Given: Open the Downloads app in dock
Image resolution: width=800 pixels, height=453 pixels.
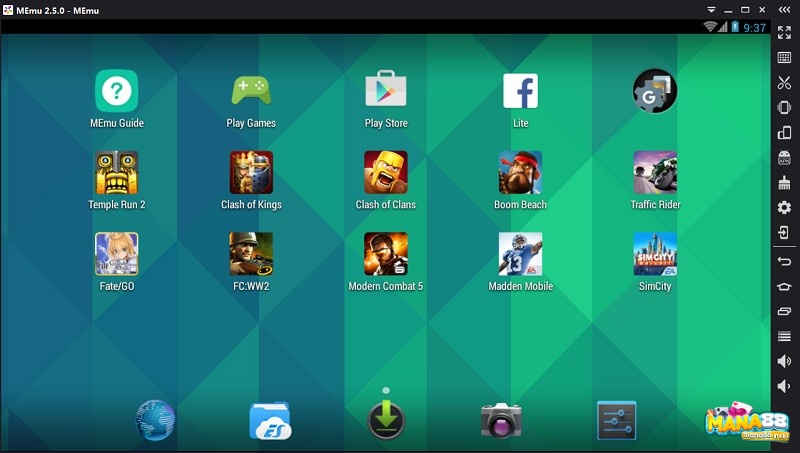Looking at the screenshot, I should [x=386, y=420].
